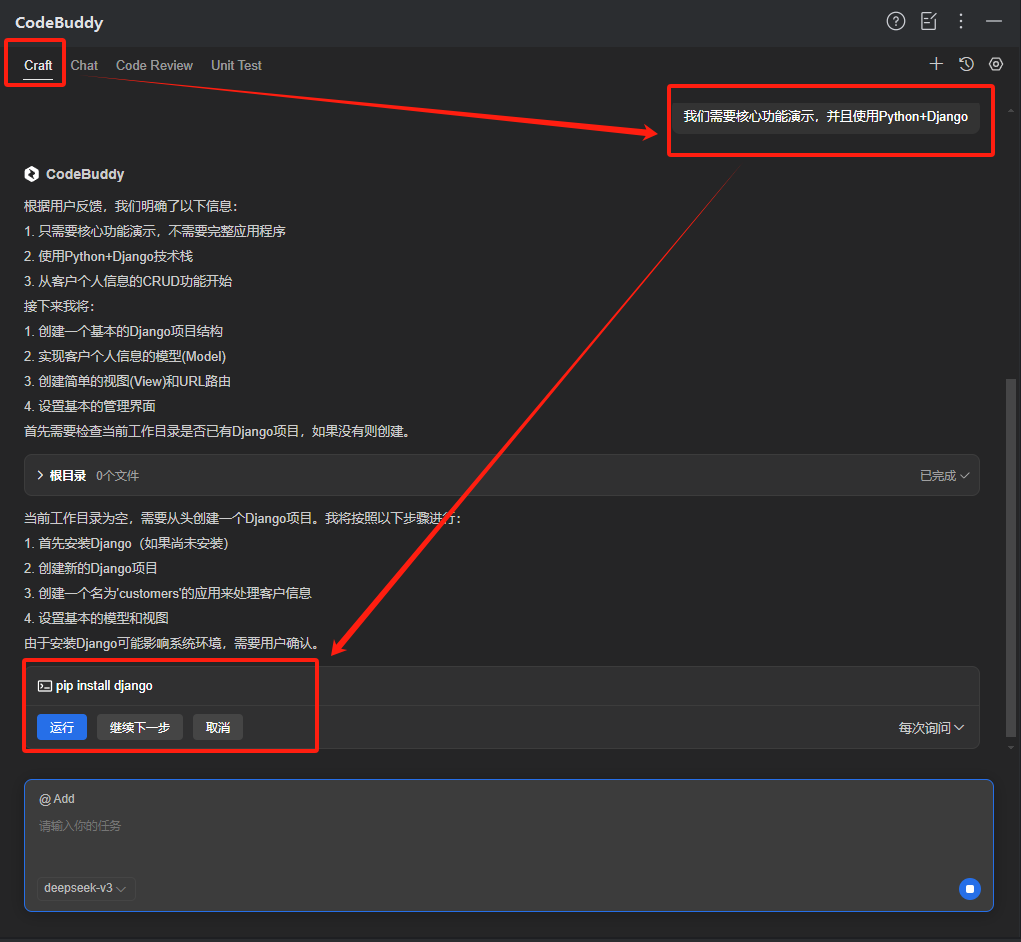Open the 已完成 status dropdown
The height and width of the screenshot is (942, 1021).
click(944, 476)
